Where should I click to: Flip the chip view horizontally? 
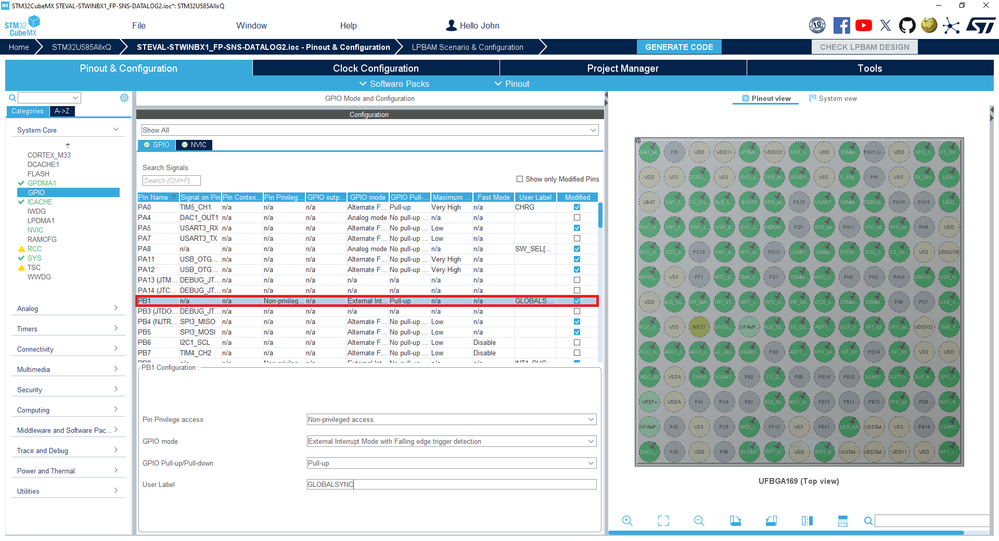pyautogui.click(x=807, y=521)
